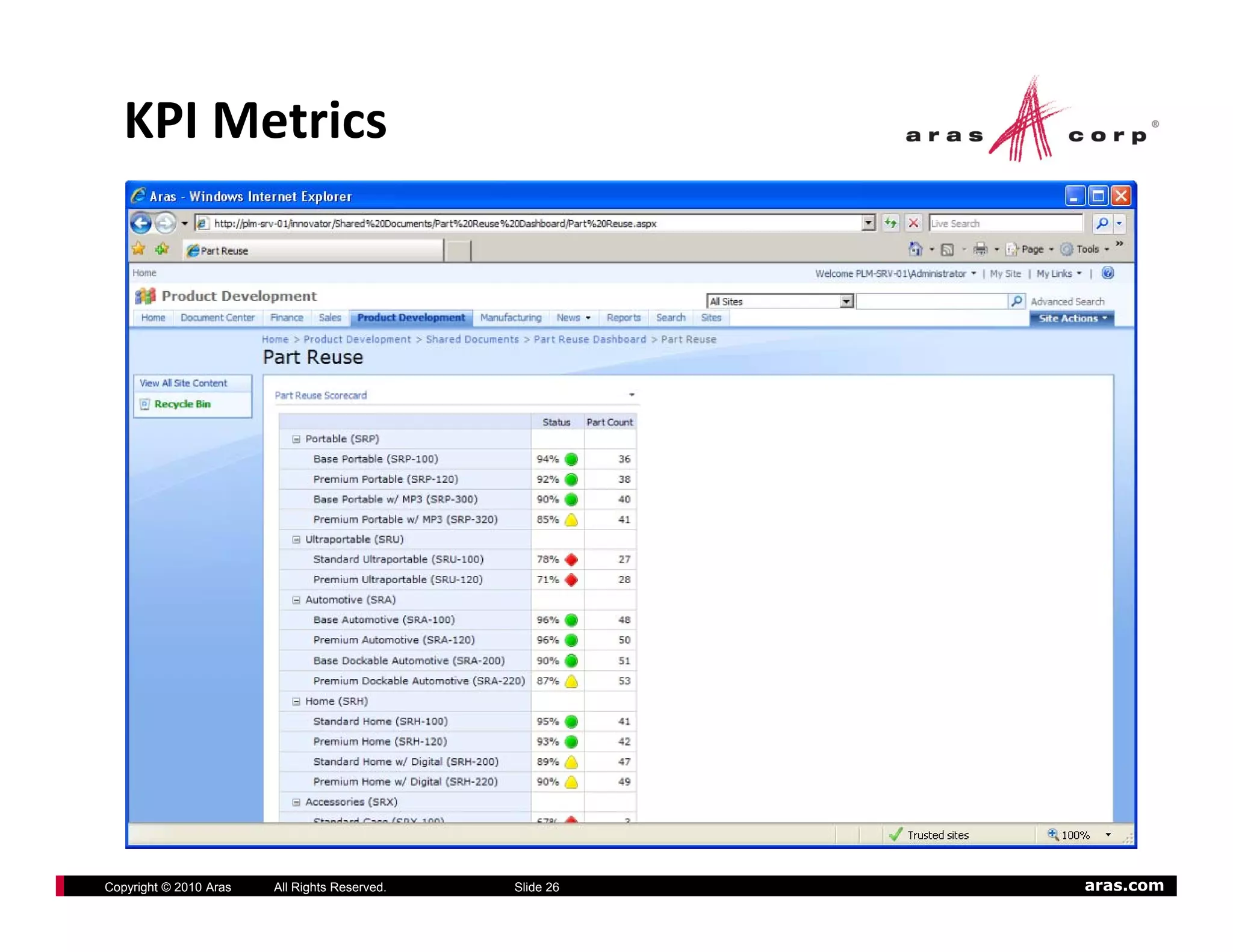Click the Add to Favorites icon
The height and width of the screenshot is (952, 1233).
coord(161,249)
